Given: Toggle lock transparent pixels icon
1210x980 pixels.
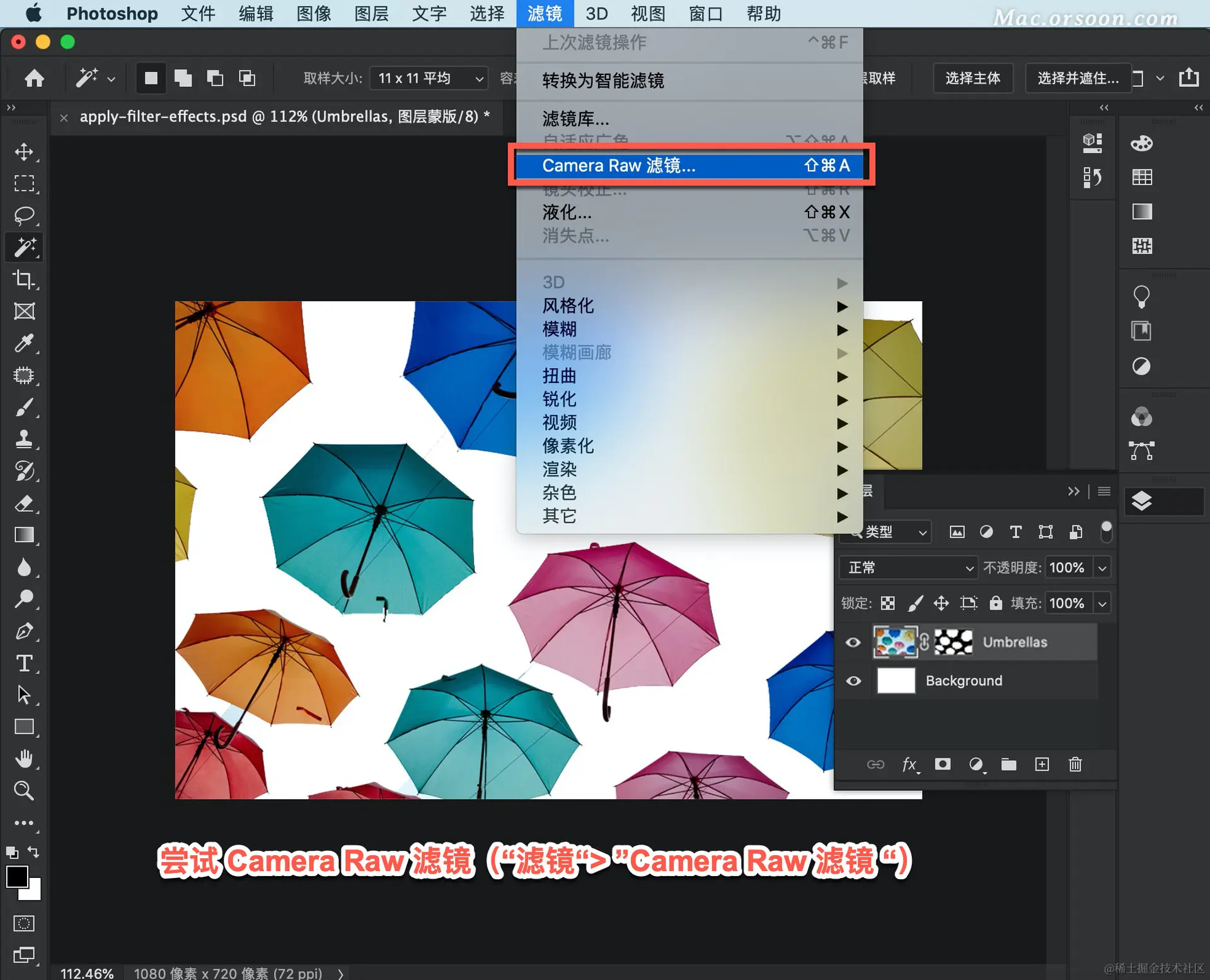Looking at the screenshot, I should click(887, 603).
